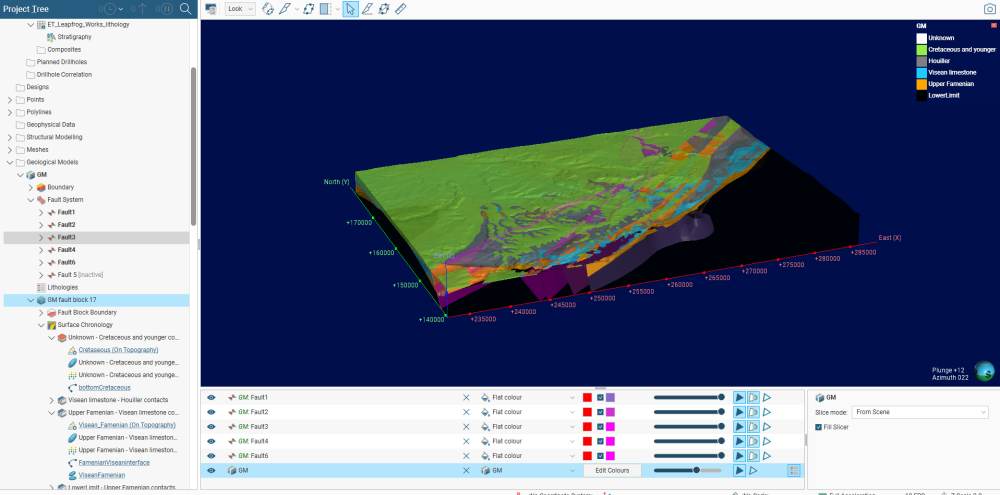The width and height of the screenshot is (1000, 495).
Task: Select Fault 5 [inactive] tree item
Action: [80, 275]
